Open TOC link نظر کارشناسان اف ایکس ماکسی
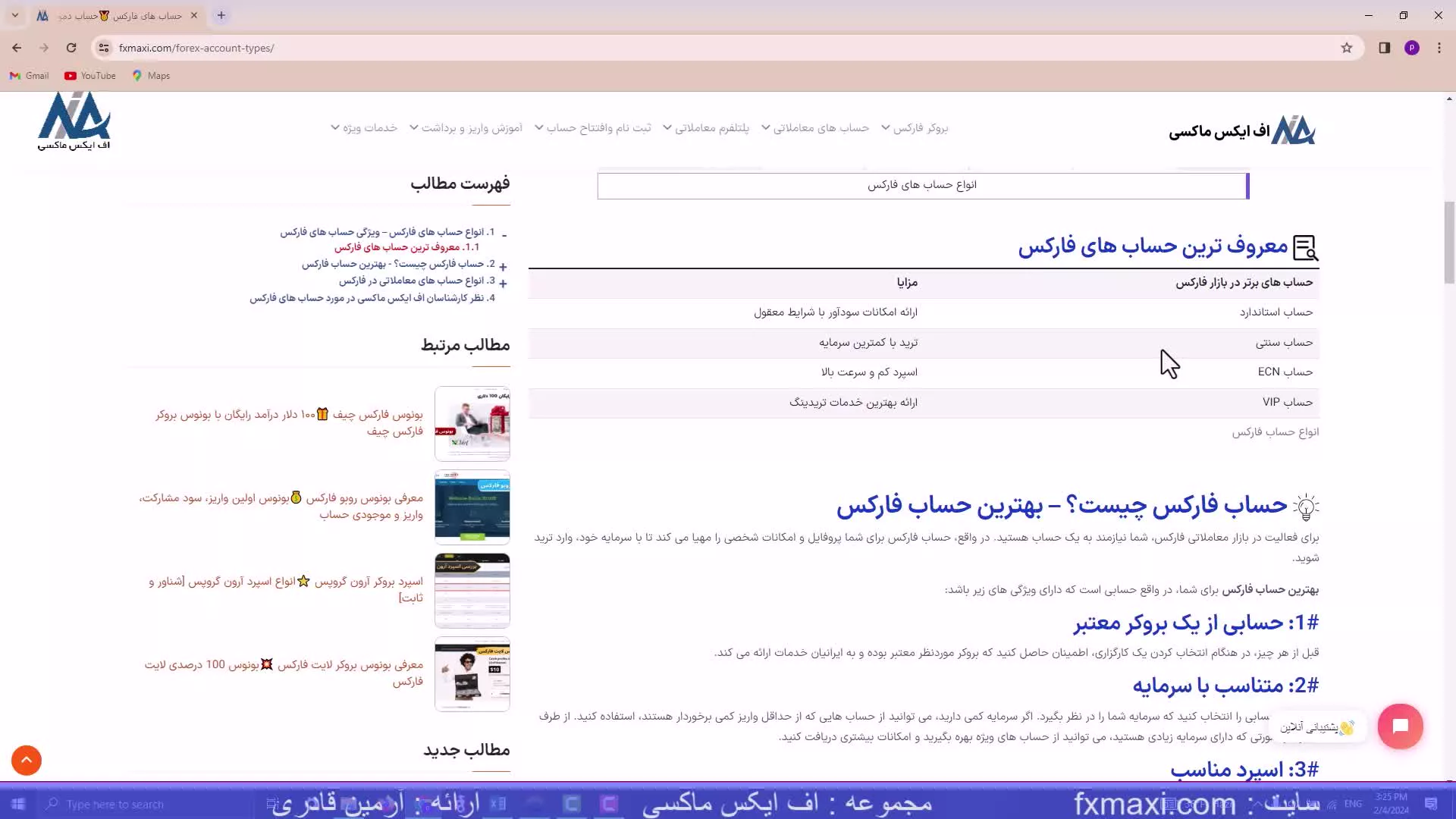The image size is (1456, 819). (x=372, y=298)
